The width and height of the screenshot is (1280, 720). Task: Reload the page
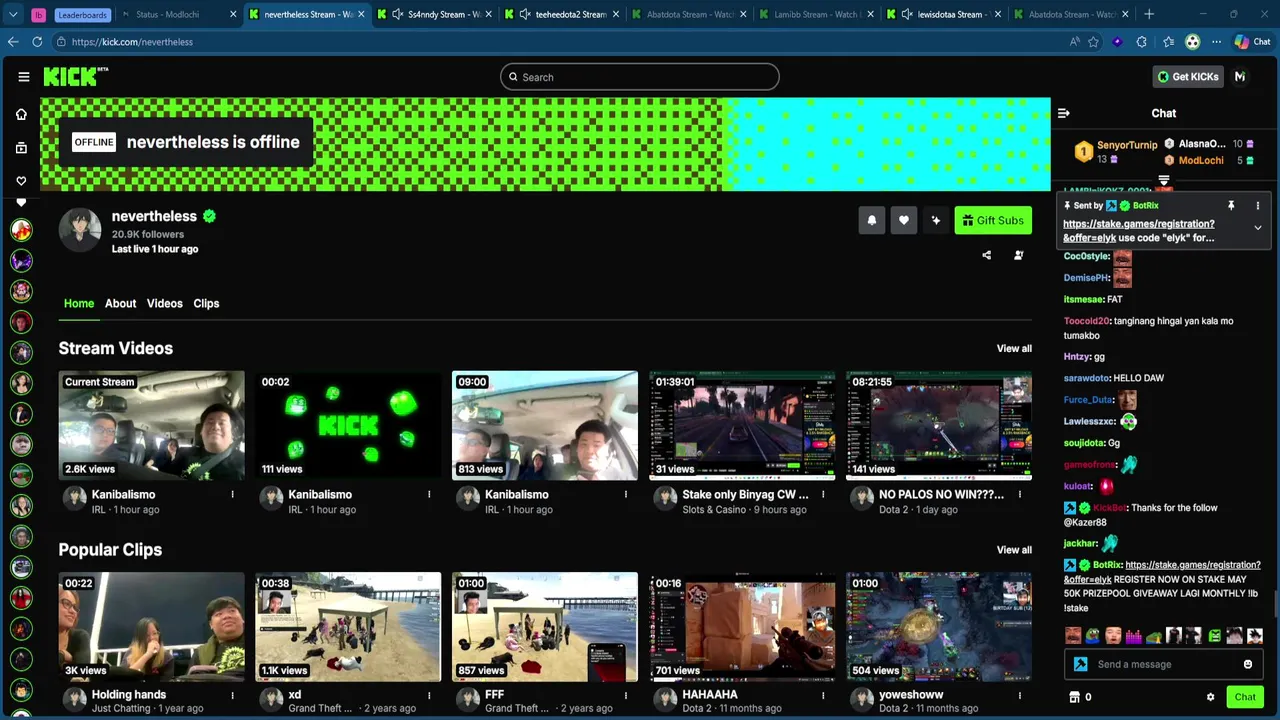tap(37, 42)
